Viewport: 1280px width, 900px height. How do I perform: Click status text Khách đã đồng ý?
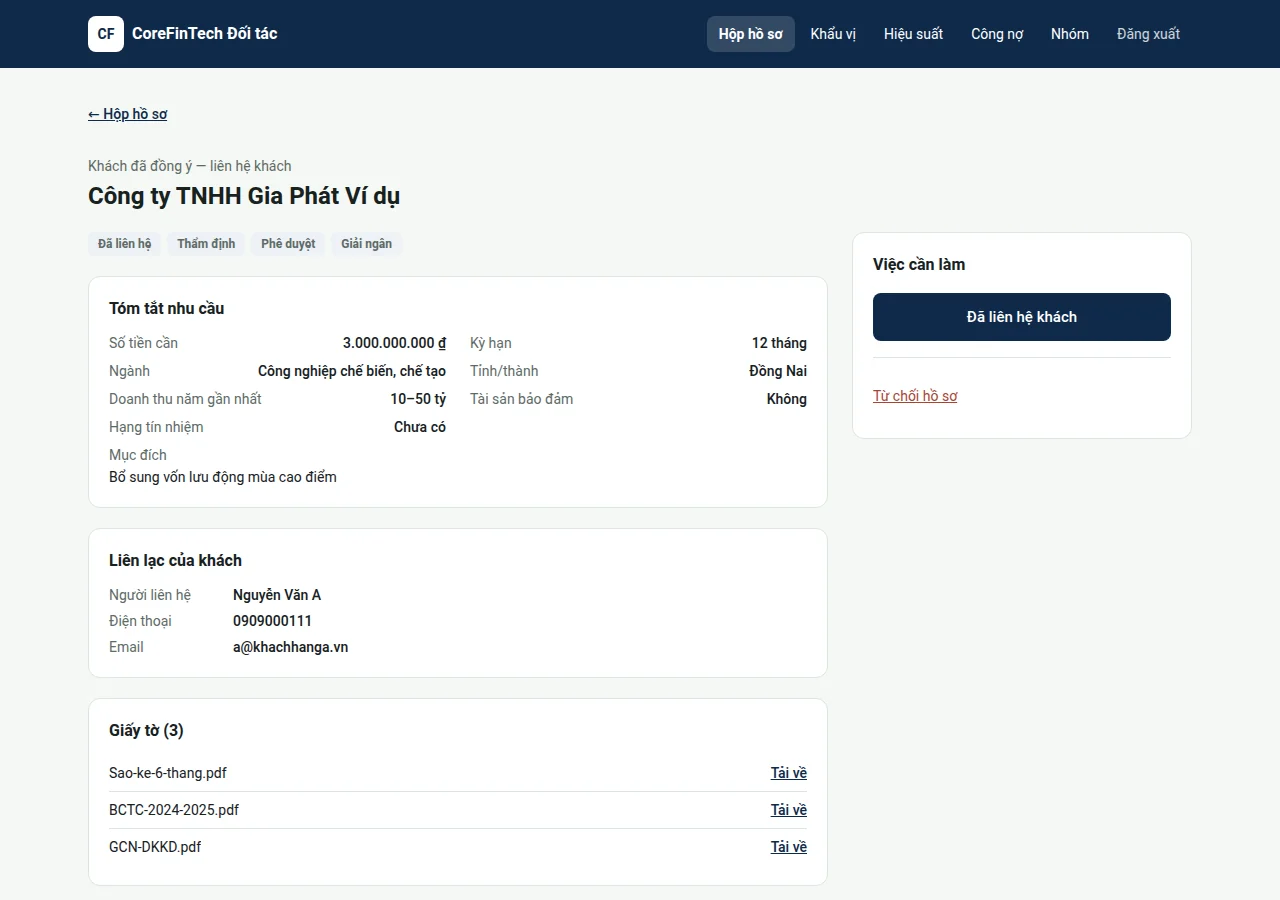tap(140, 166)
